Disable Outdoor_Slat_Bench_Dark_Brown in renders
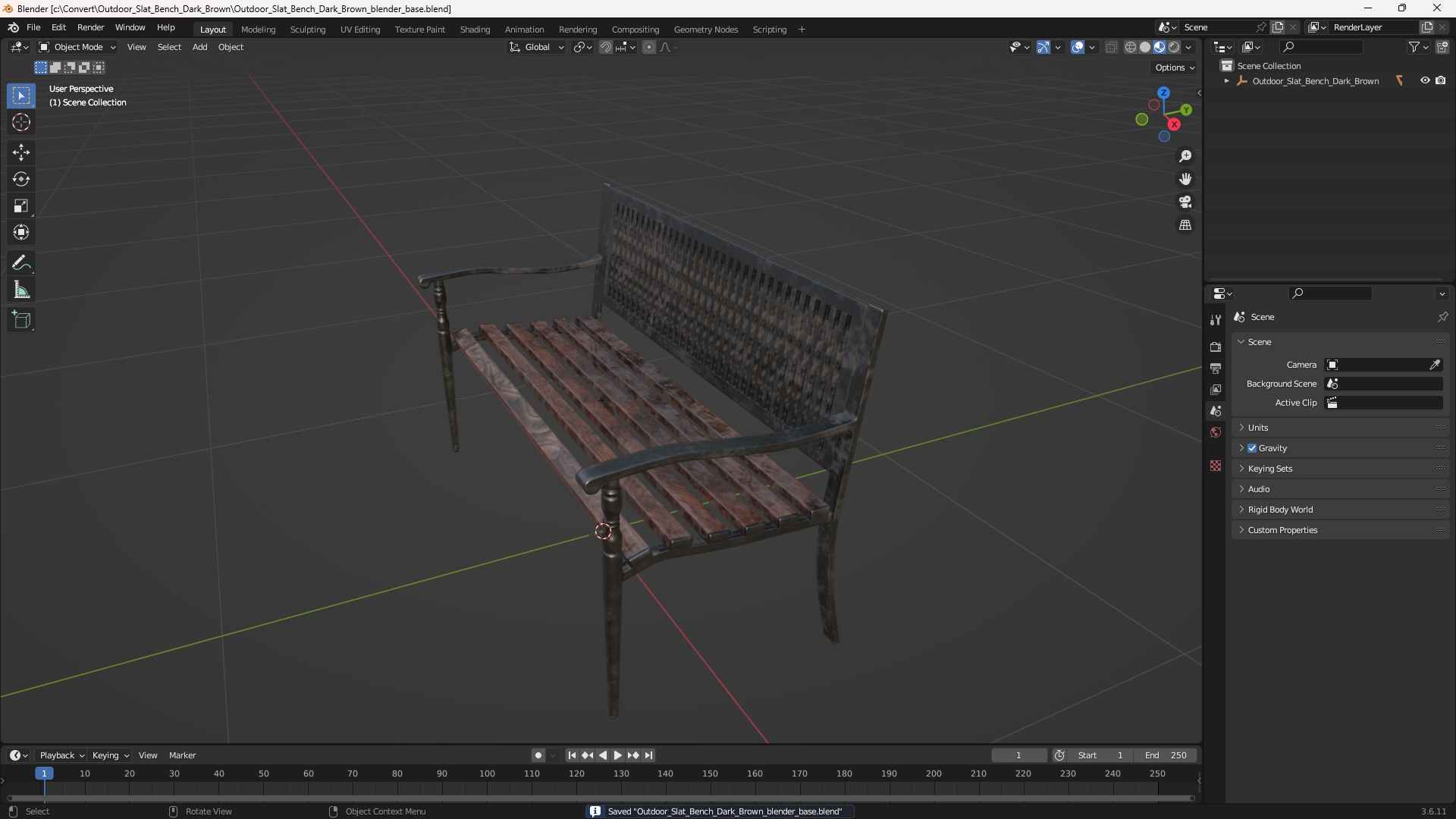 pos(1441,80)
